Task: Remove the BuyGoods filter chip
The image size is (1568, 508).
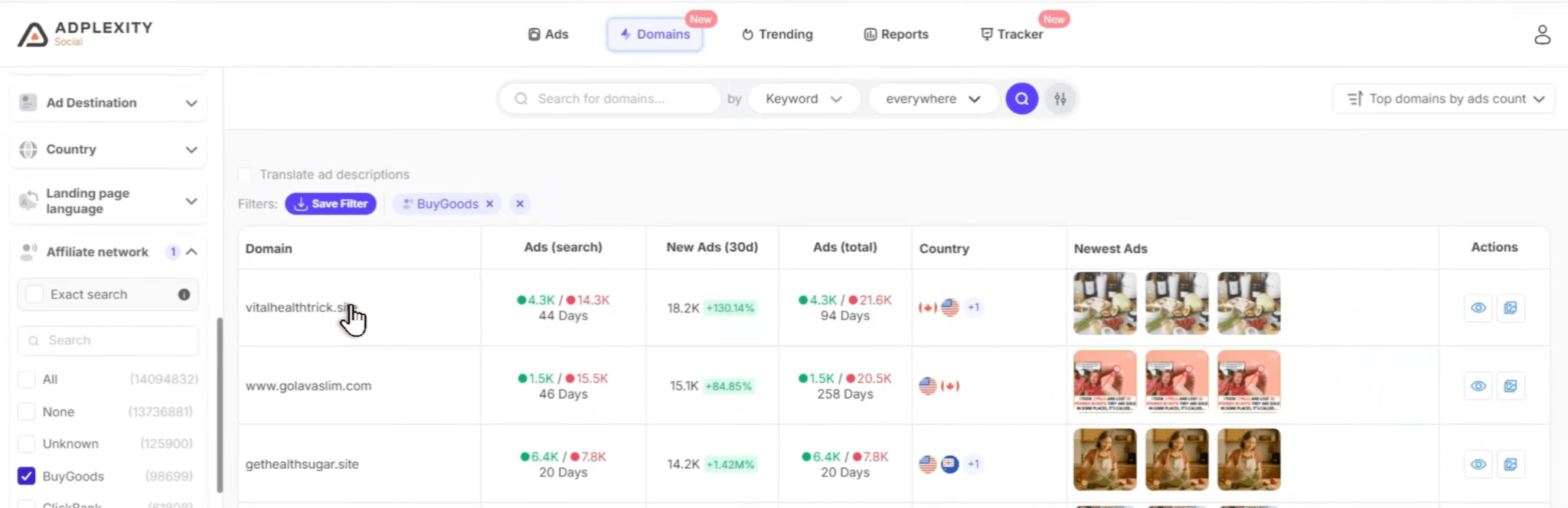Action: pyautogui.click(x=490, y=204)
